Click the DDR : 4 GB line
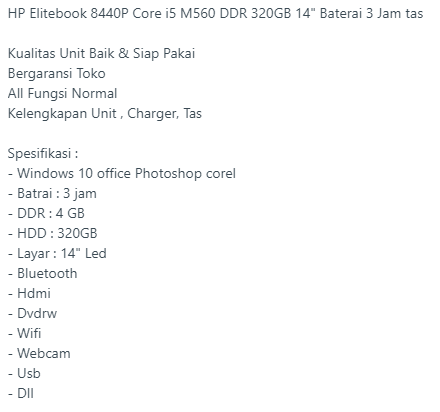440x412 pixels. pyautogui.click(x=46, y=213)
